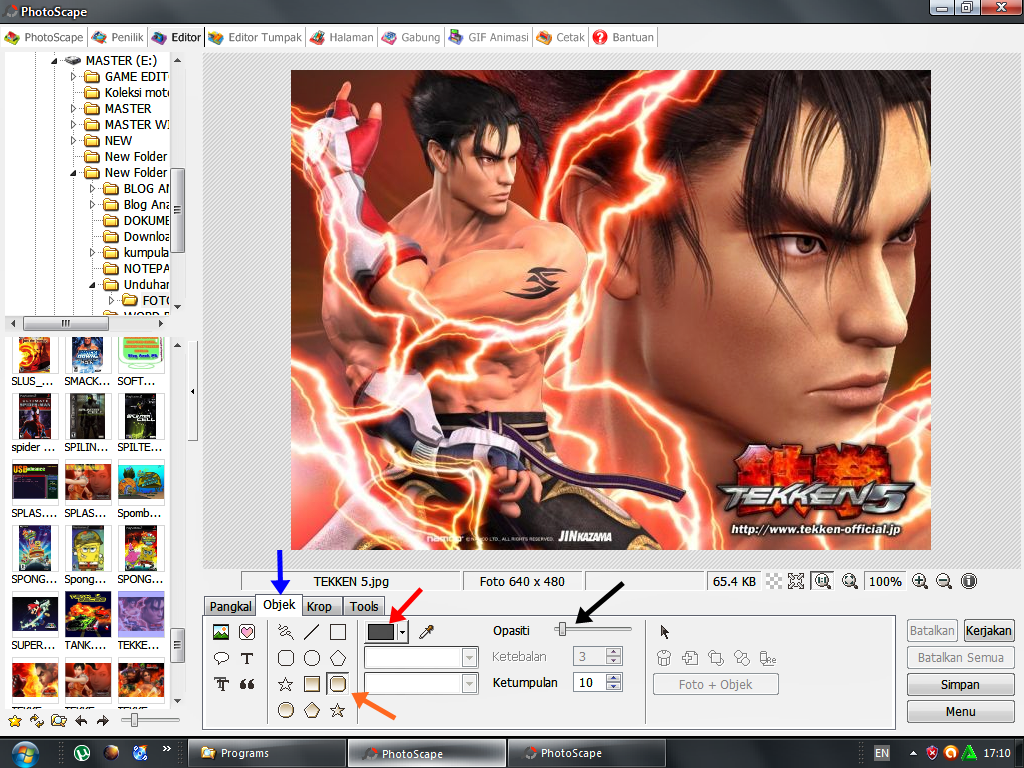
Task: Select the outlined rounded rectangle tool
Action: (285, 658)
